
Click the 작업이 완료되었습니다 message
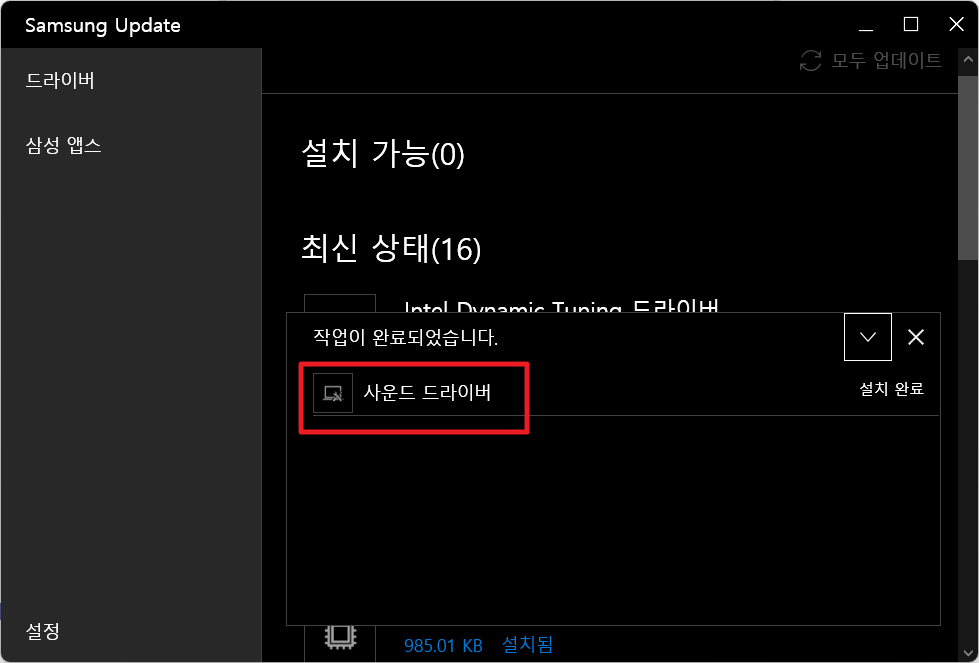coord(405,337)
